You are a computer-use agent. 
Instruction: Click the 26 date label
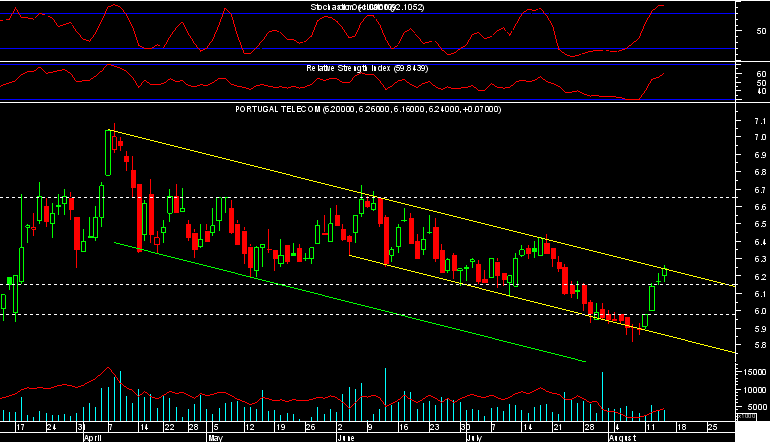click(310, 427)
